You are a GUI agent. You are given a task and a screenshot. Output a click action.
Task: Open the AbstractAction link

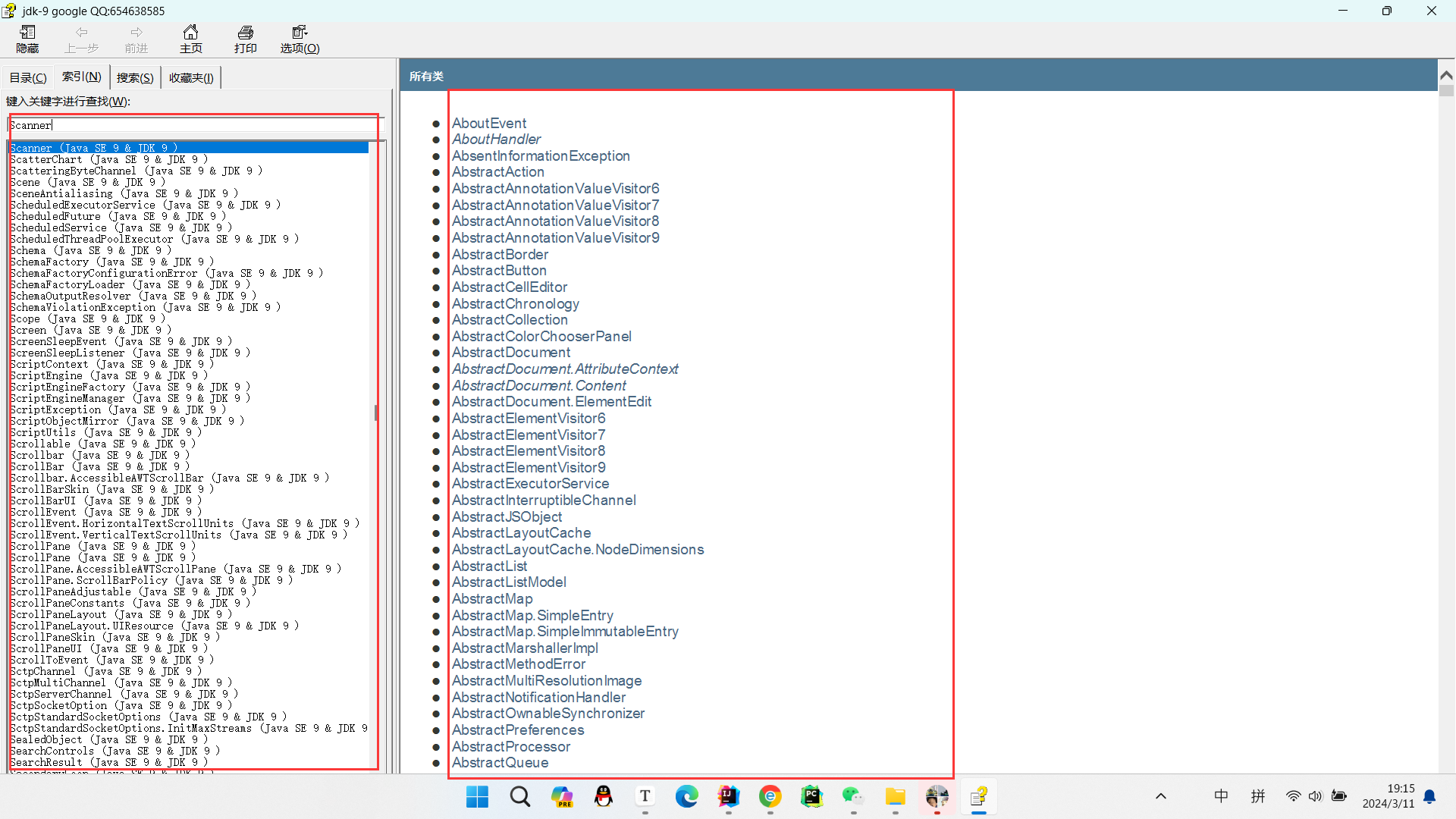tap(498, 171)
